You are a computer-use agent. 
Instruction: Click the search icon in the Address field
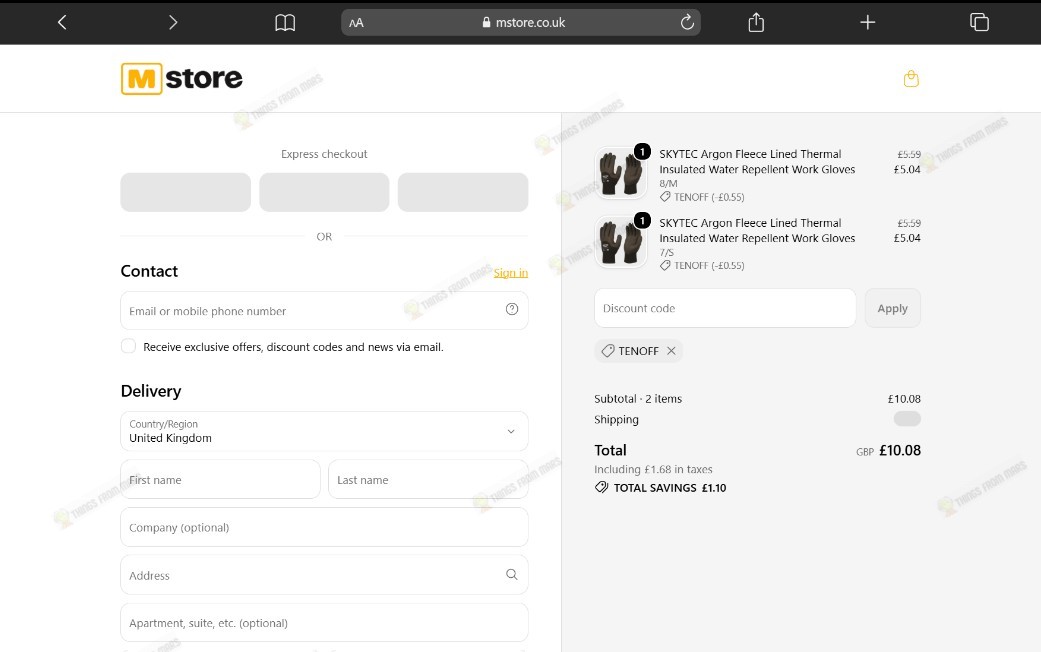[x=512, y=574]
